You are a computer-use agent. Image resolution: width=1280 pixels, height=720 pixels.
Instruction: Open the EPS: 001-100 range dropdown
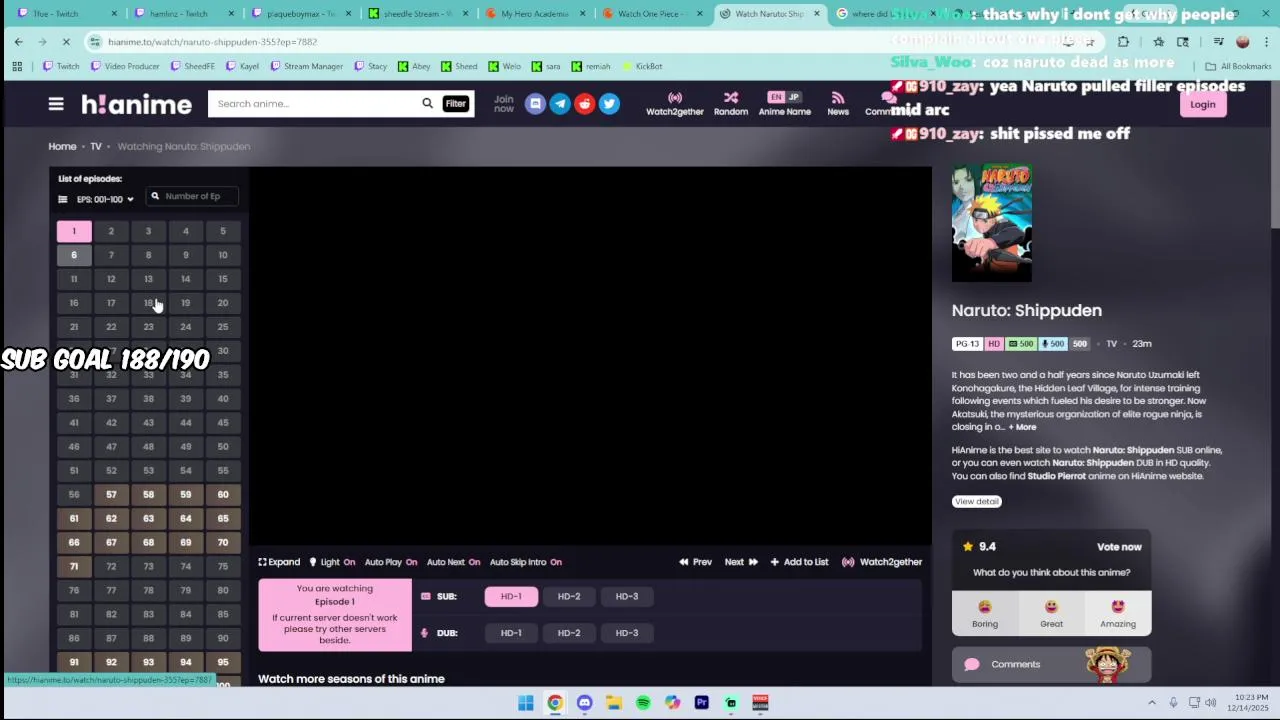point(105,199)
